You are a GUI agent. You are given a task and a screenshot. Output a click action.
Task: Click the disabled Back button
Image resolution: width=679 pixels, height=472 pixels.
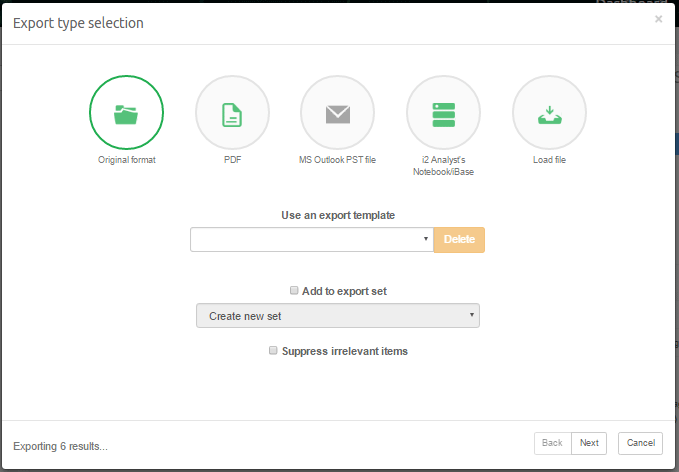(552, 443)
